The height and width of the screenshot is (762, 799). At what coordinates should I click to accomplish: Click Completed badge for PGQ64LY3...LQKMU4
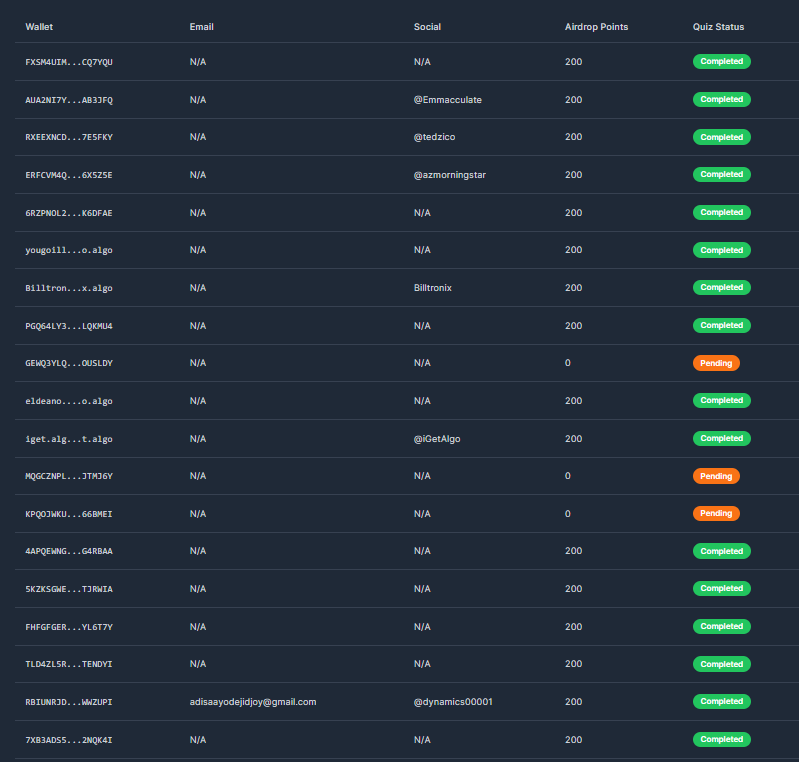coord(722,325)
